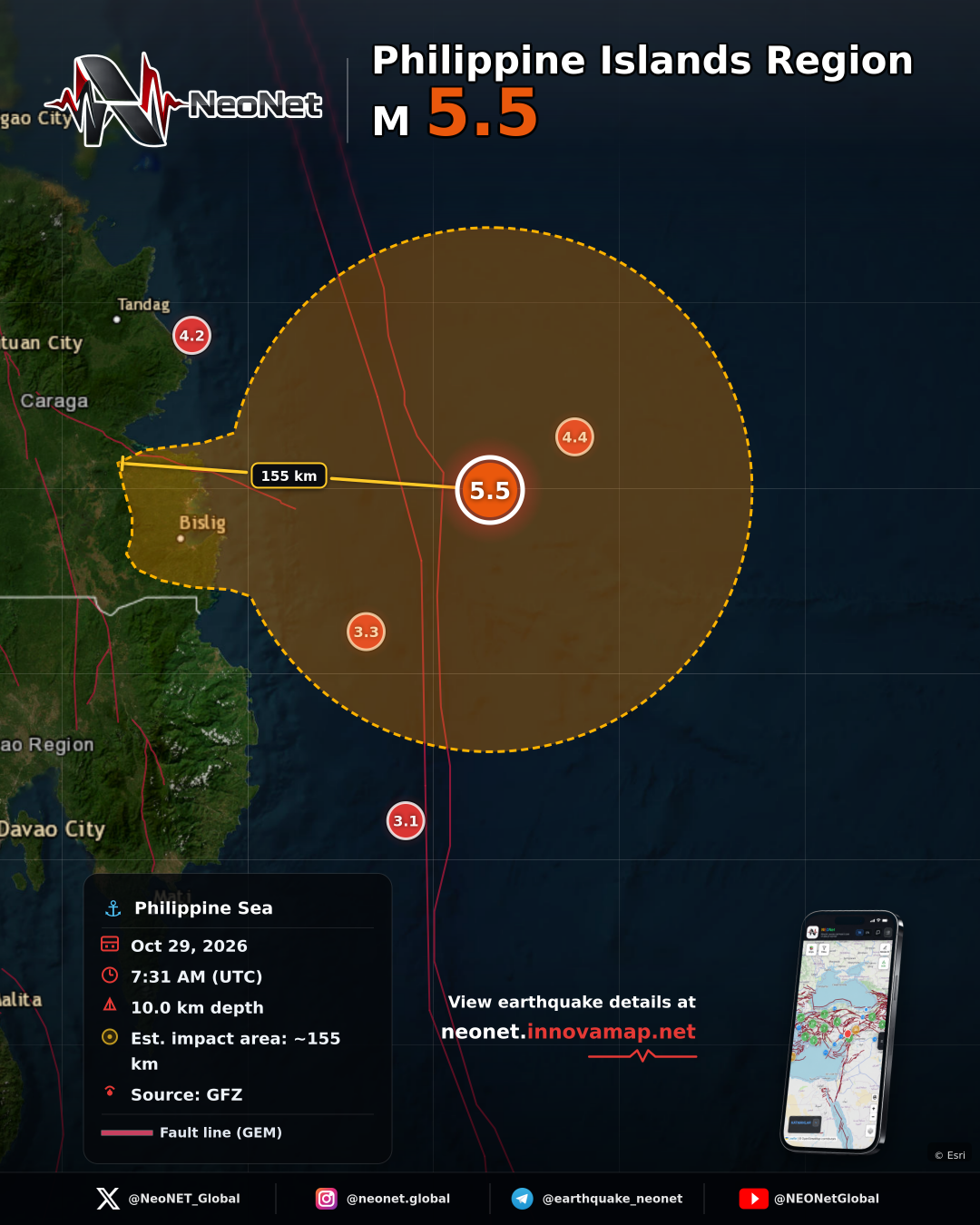Screen dimensions: 980x1225
Task: Click the depth warning triangle icon
Action: tap(110, 1005)
